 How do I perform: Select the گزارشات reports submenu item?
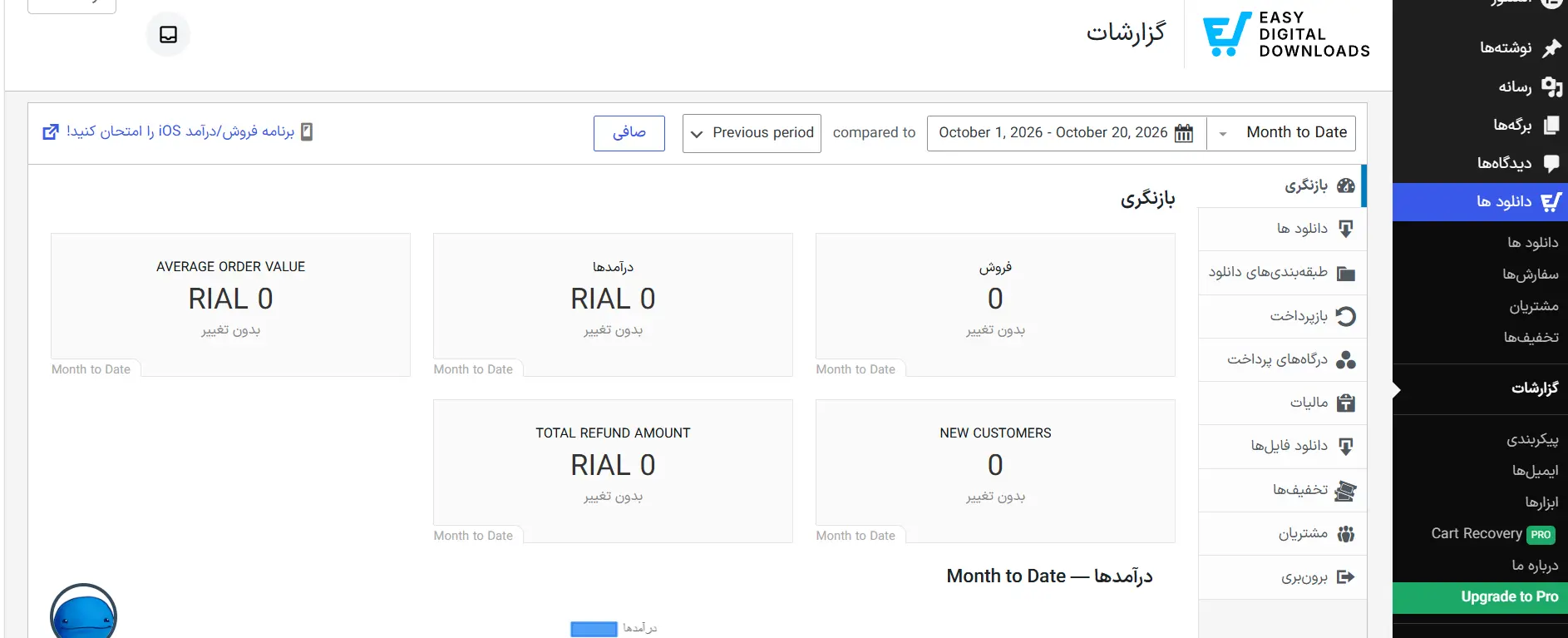click(1534, 388)
